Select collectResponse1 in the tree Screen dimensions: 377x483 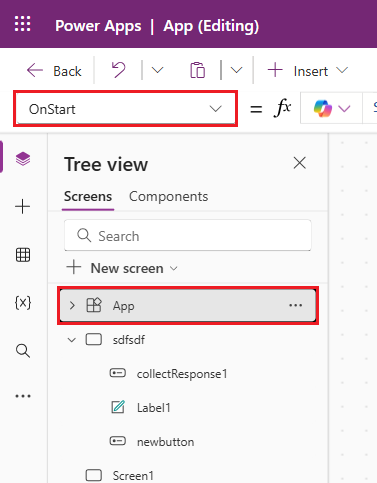[x=182, y=374]
